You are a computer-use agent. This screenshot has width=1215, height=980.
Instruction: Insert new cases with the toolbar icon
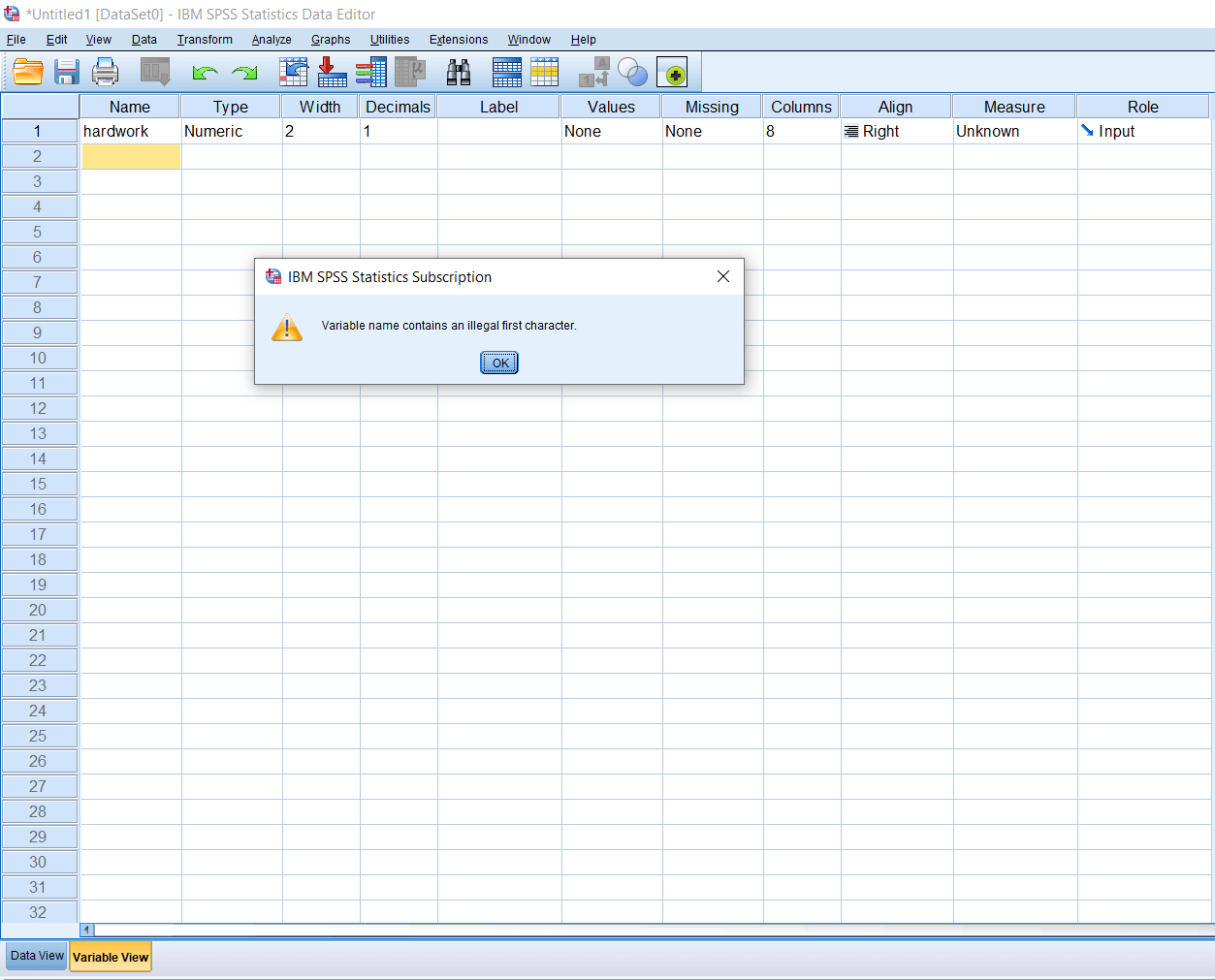pos(505,72)
